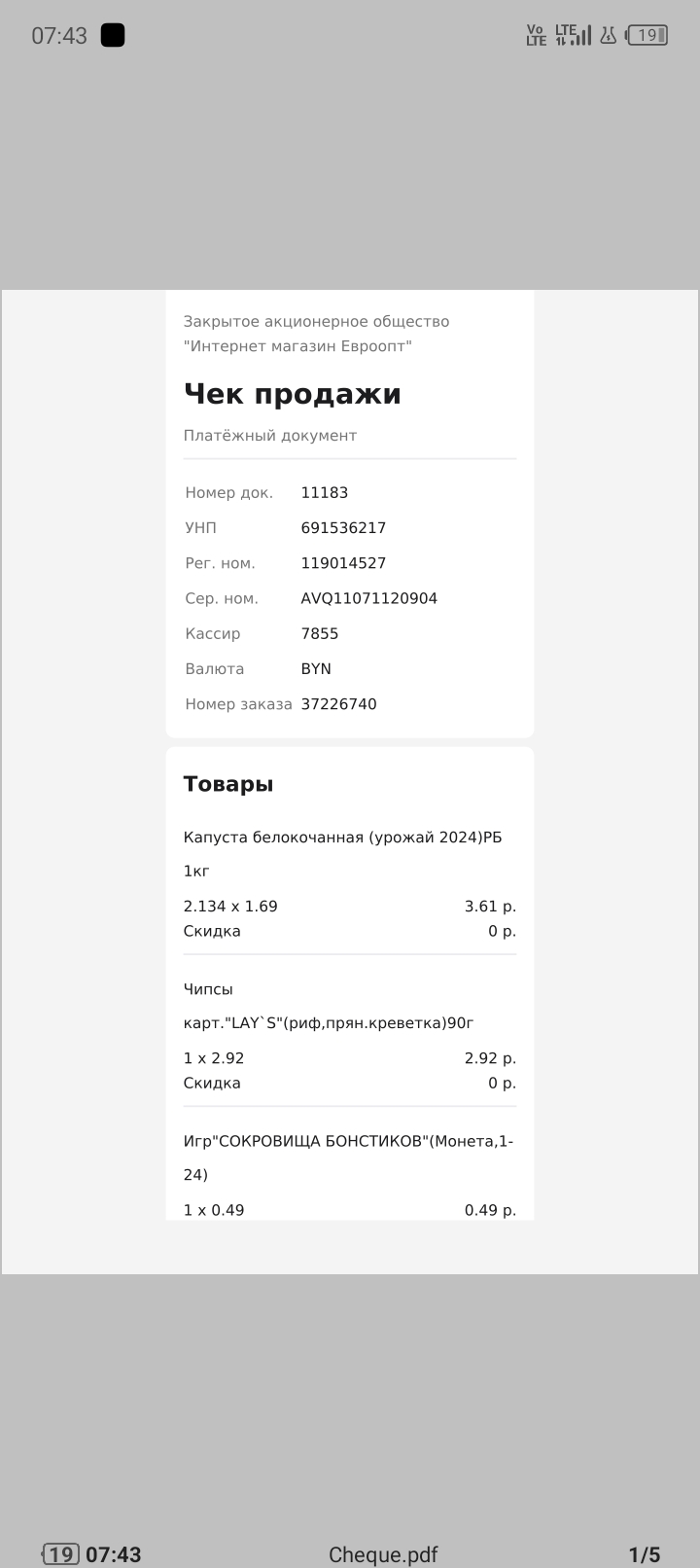The image size is (700, 1568).
Task: Select the serial number AVQ11071120904
Action: tap(369, 598)
